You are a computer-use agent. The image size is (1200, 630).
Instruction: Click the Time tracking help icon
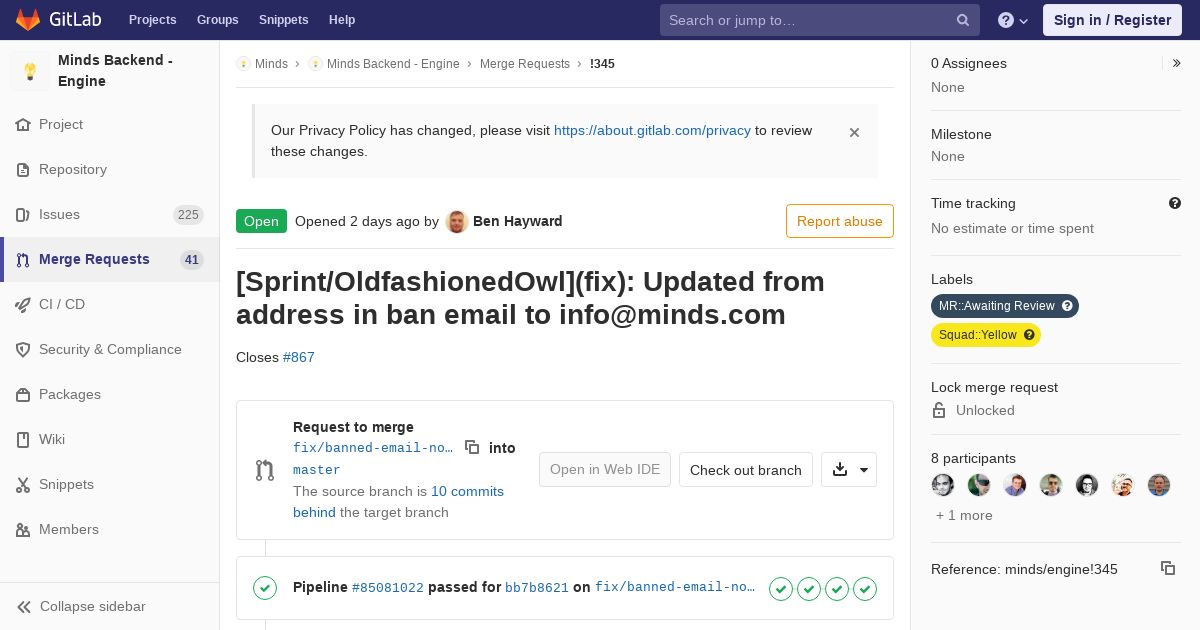coord(1175,203)
